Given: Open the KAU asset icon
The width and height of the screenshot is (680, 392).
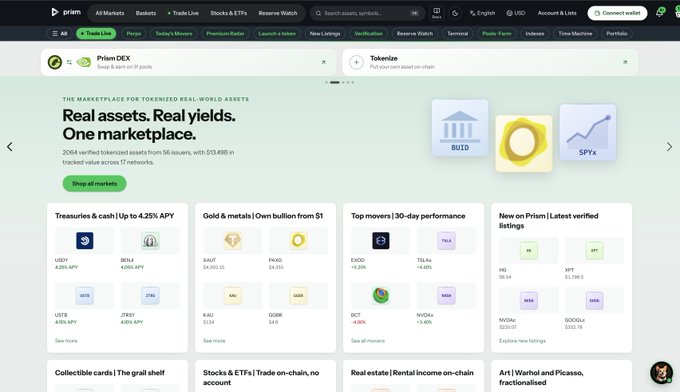Looking at the screenshot, I should (232, 295).
